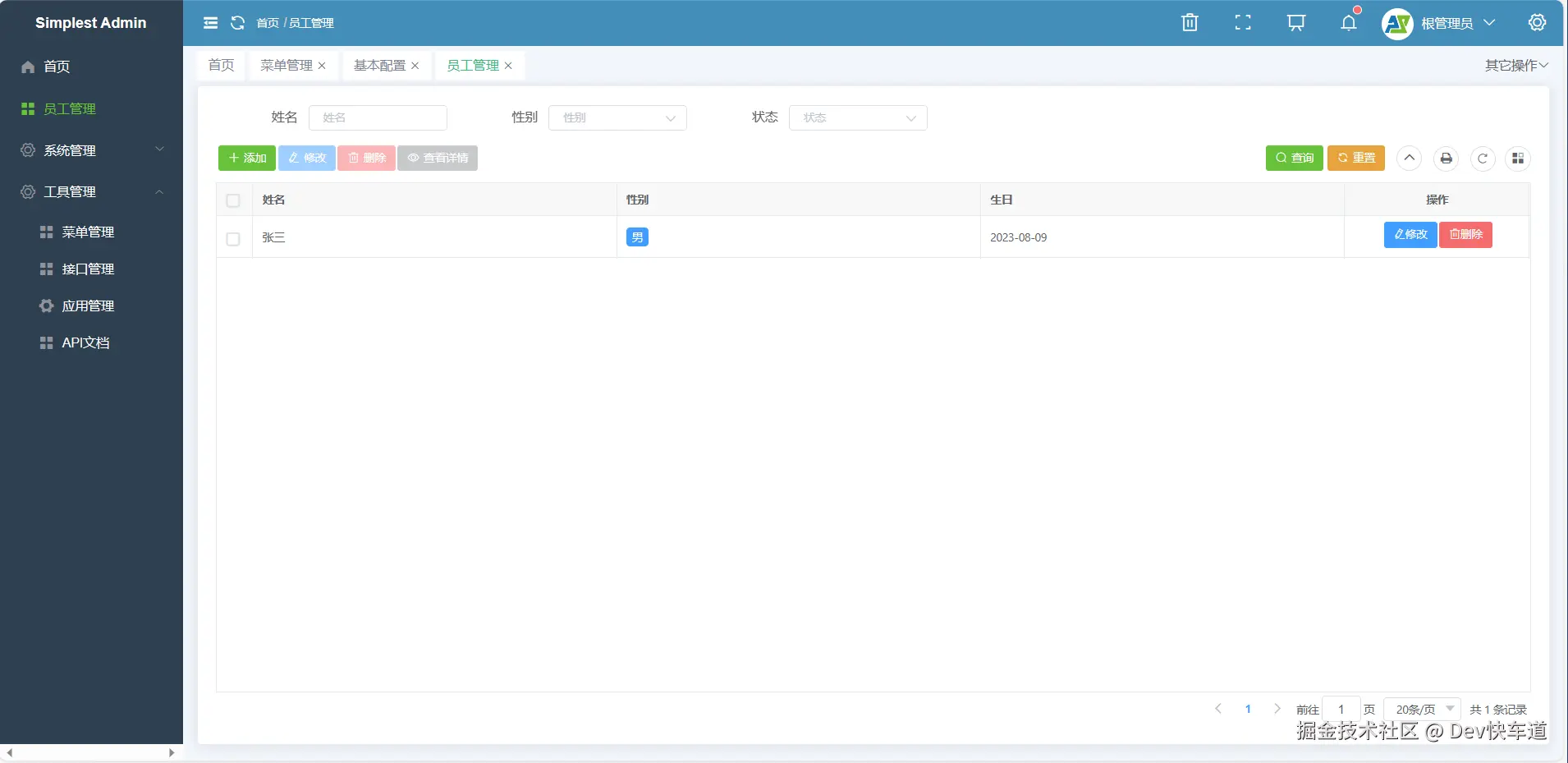Click the 首页 breadcrumb link
The image size is (1568, 763).
(268, 23)
